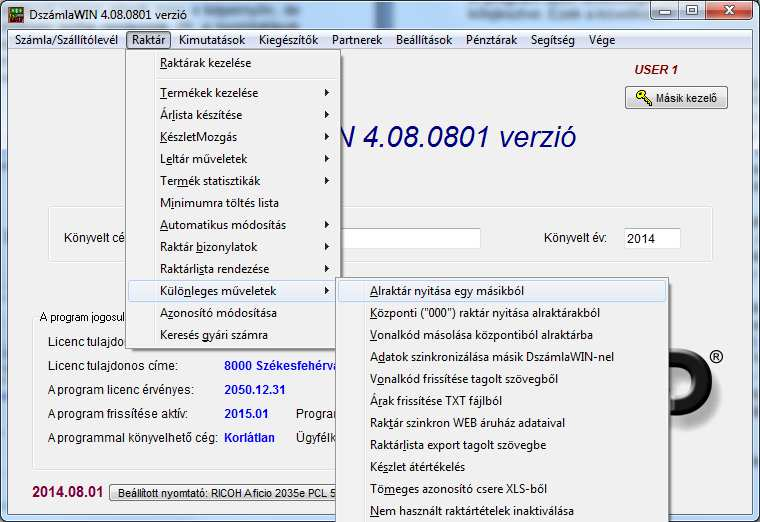Open the Partnerek menu
Screen dimensions: 760x522
(357, 40)
